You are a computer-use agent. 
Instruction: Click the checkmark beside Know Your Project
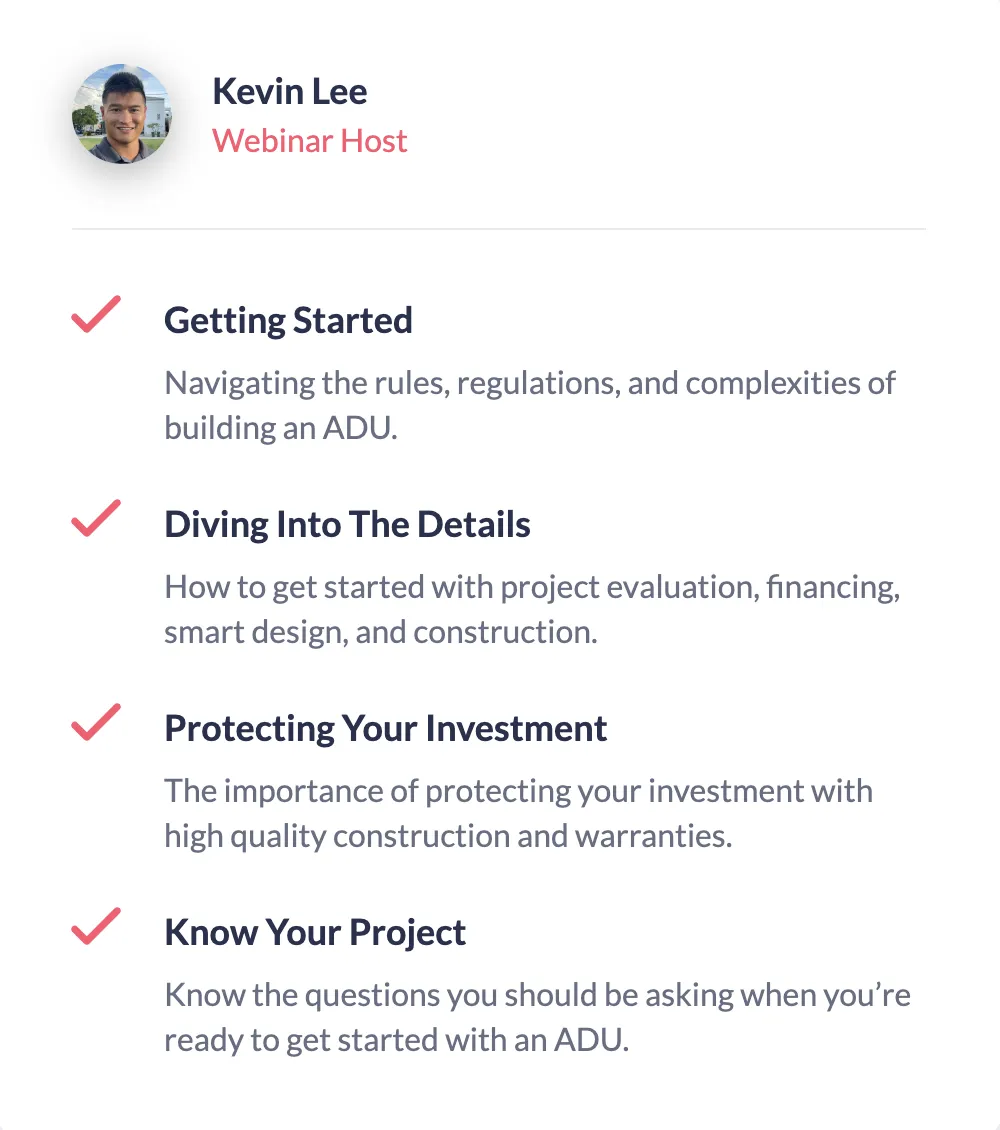tap(96, 926)
